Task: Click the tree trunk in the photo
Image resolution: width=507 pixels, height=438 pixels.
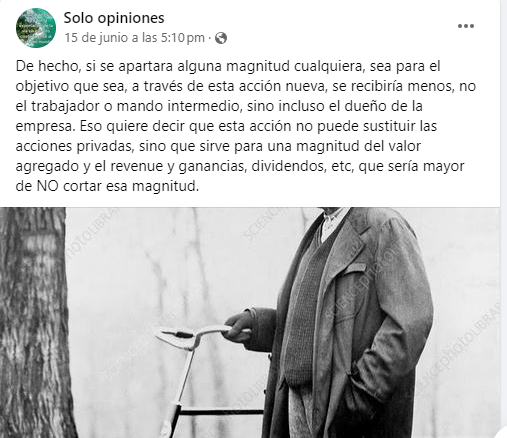Action: [x=33, y=322]
